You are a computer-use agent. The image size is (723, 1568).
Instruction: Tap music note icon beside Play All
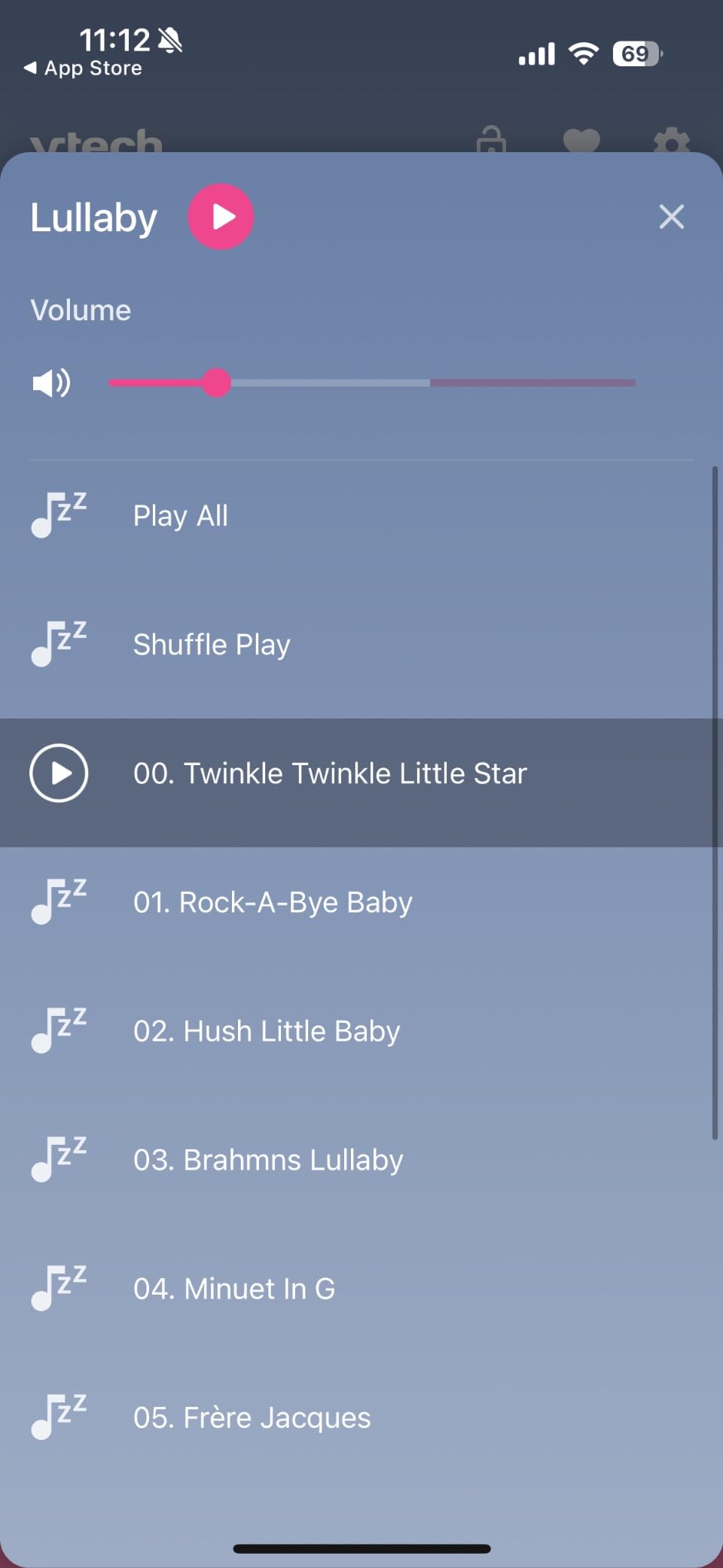pyautogui.click(x=59, y=515)
